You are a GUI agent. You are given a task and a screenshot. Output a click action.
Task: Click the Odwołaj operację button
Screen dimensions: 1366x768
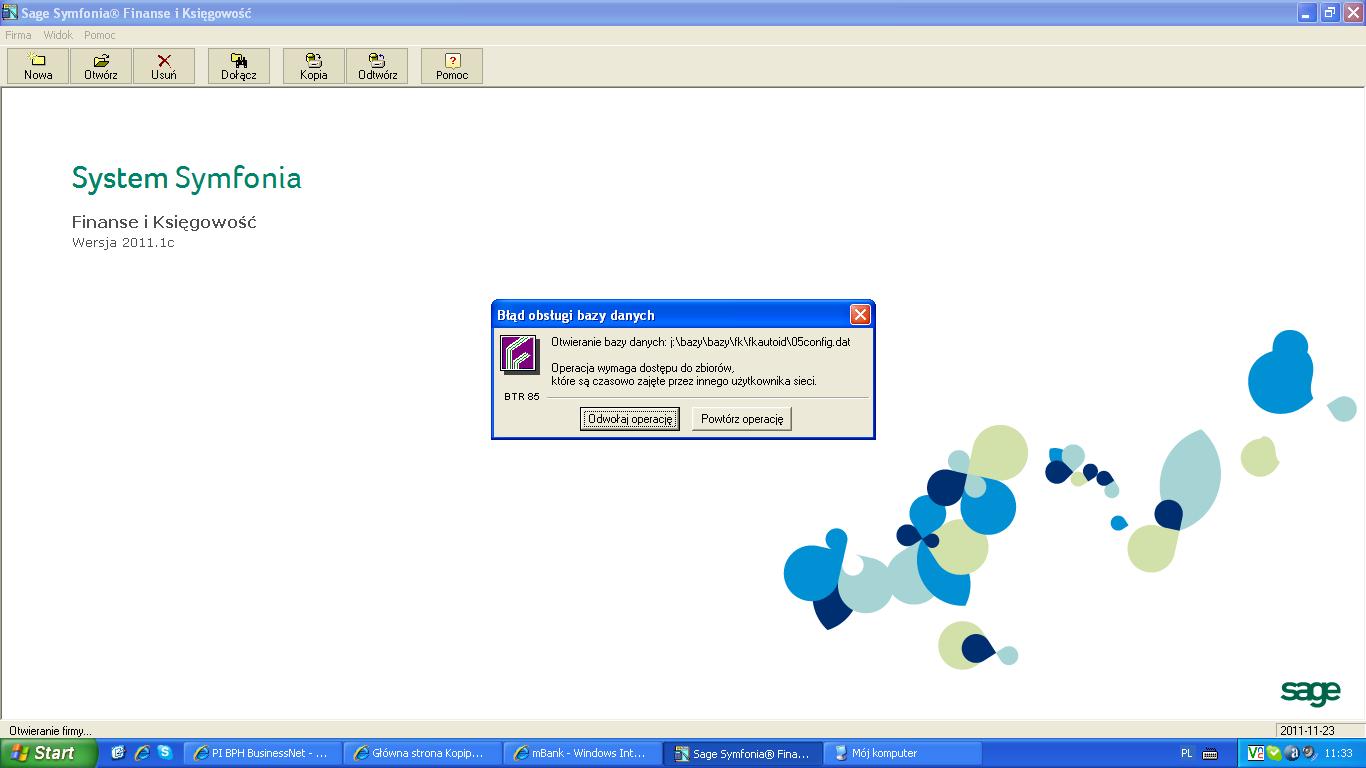[630, 419]
